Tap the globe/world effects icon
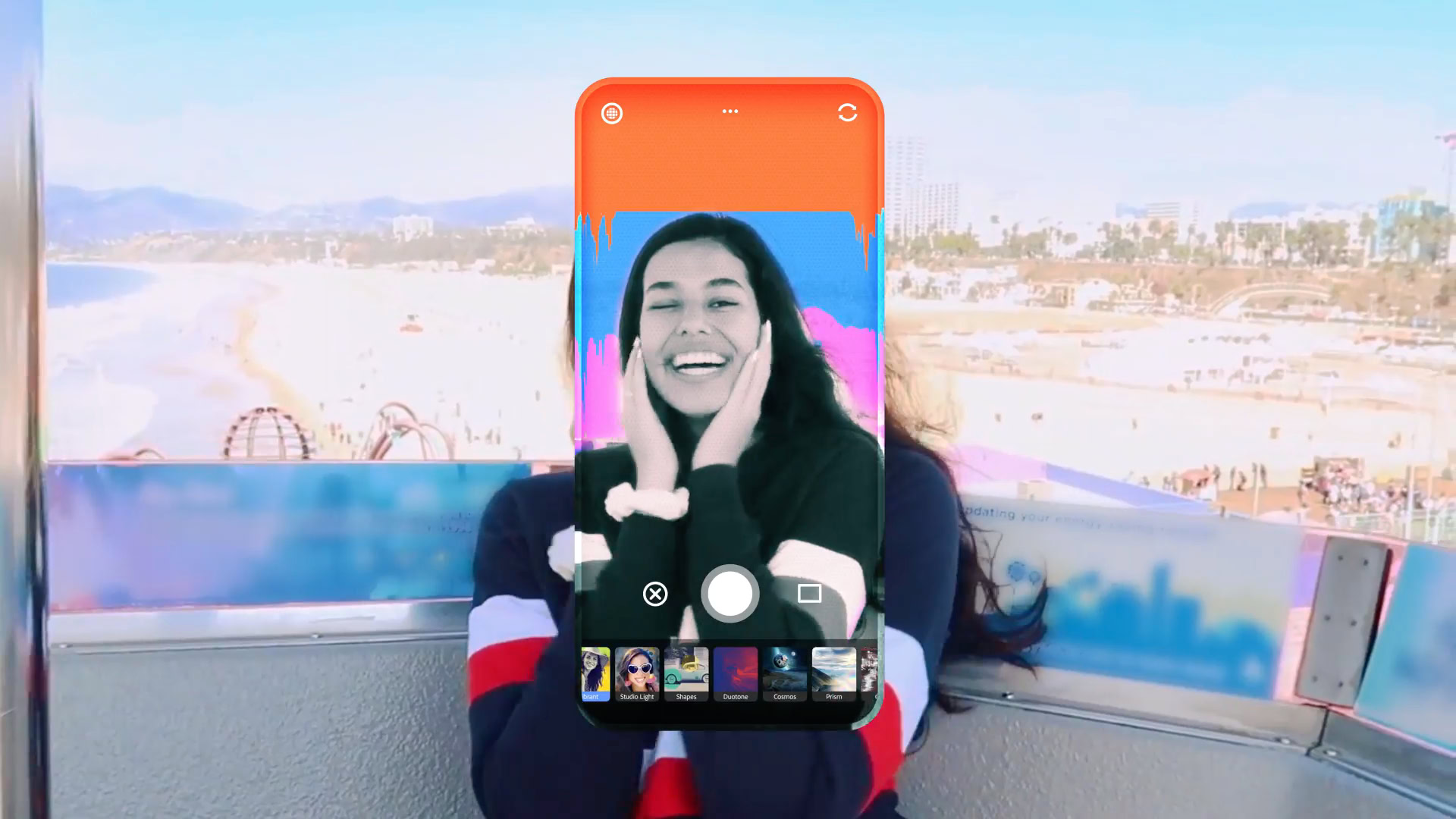Screen dimensions: 1456x819 [x=612, y=113]
